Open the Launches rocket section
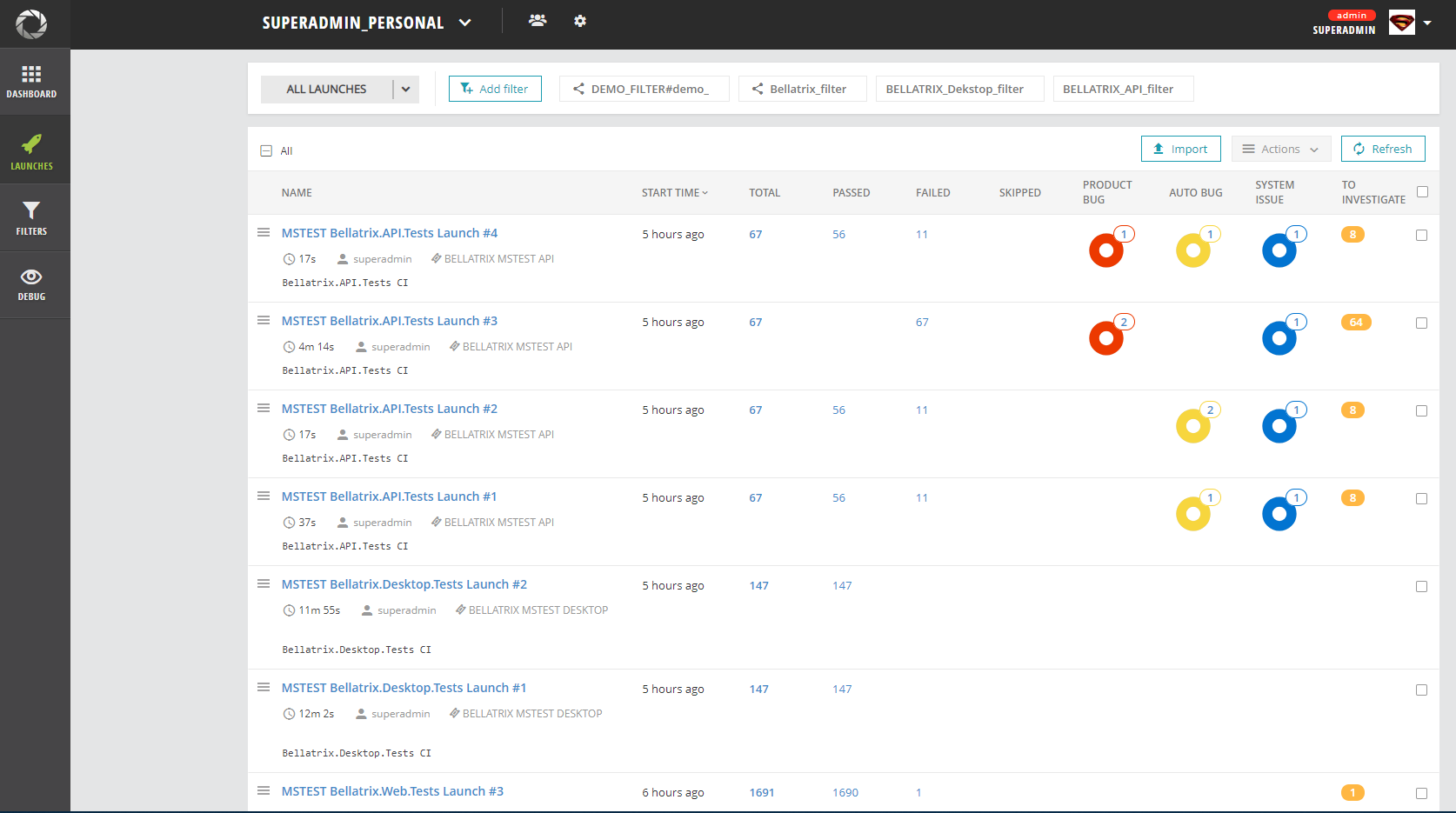This screenshot has width=1456, height=813. [31, 152]
